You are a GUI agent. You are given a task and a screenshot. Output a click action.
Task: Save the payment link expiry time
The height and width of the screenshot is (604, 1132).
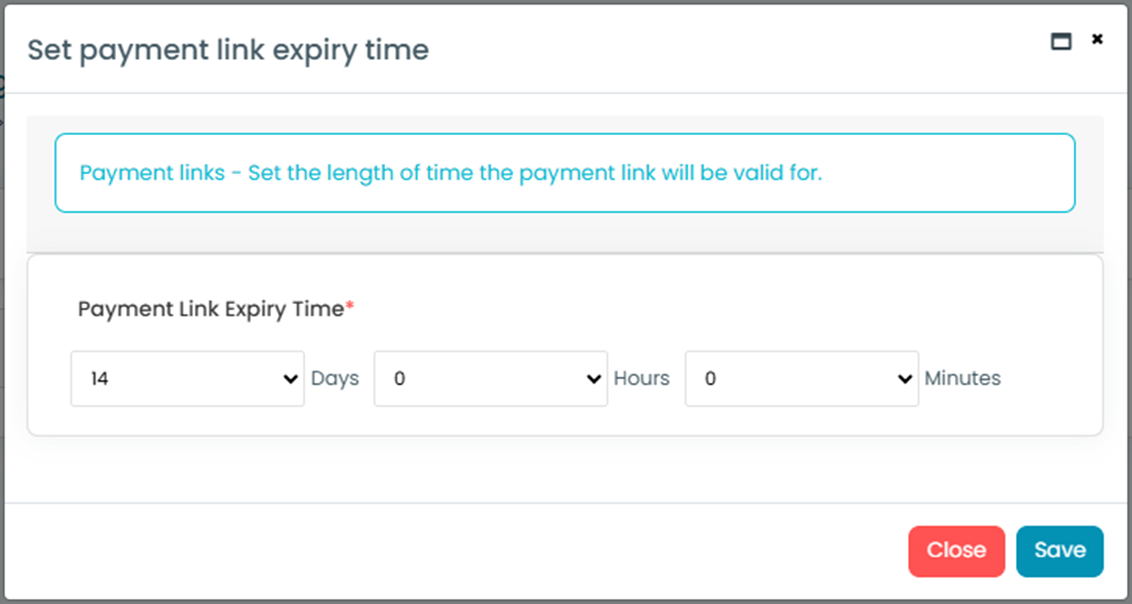1059,551
